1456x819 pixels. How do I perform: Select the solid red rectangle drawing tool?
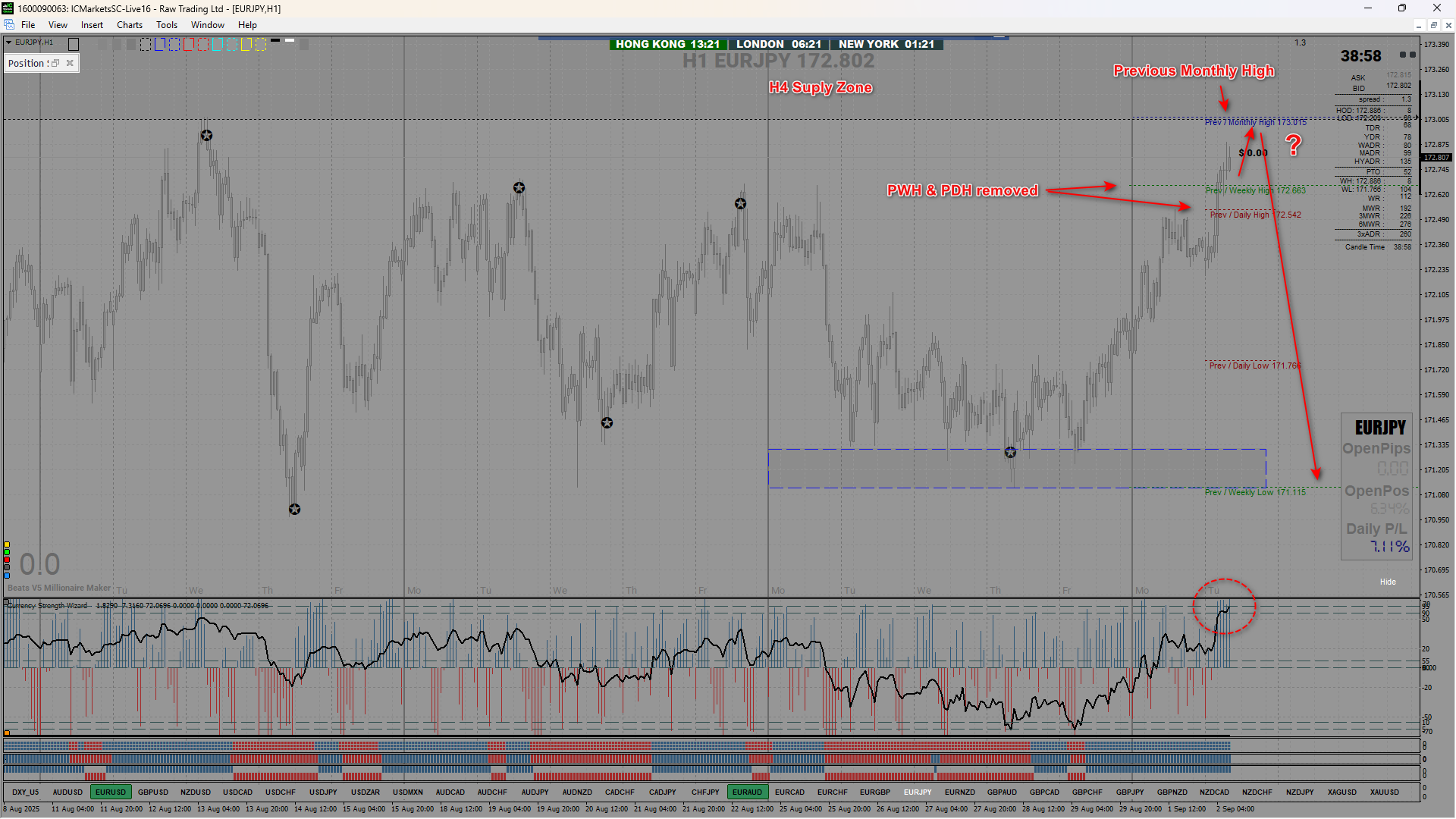coord(189,45)
